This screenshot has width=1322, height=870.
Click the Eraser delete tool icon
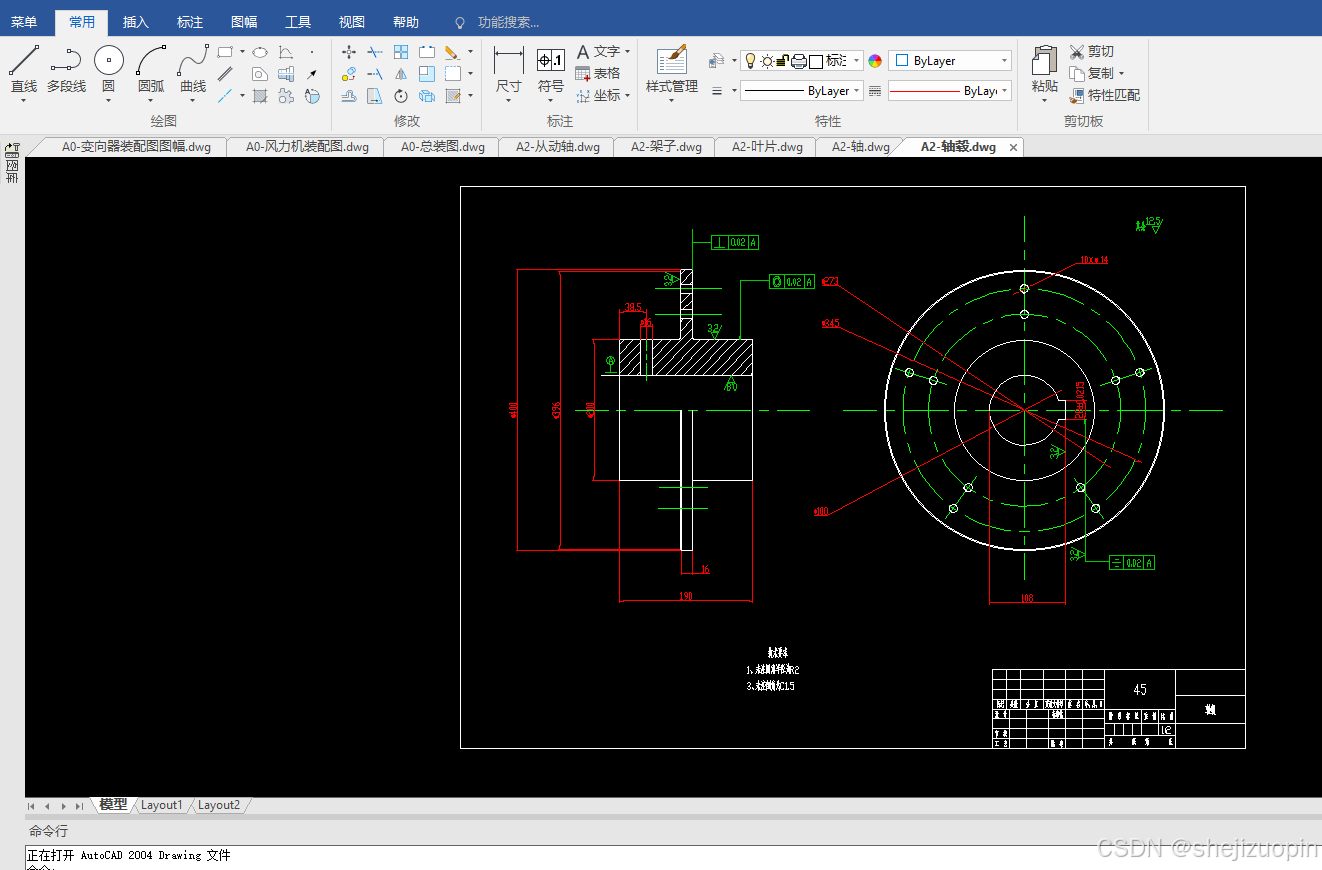click(x=452, y=52)
